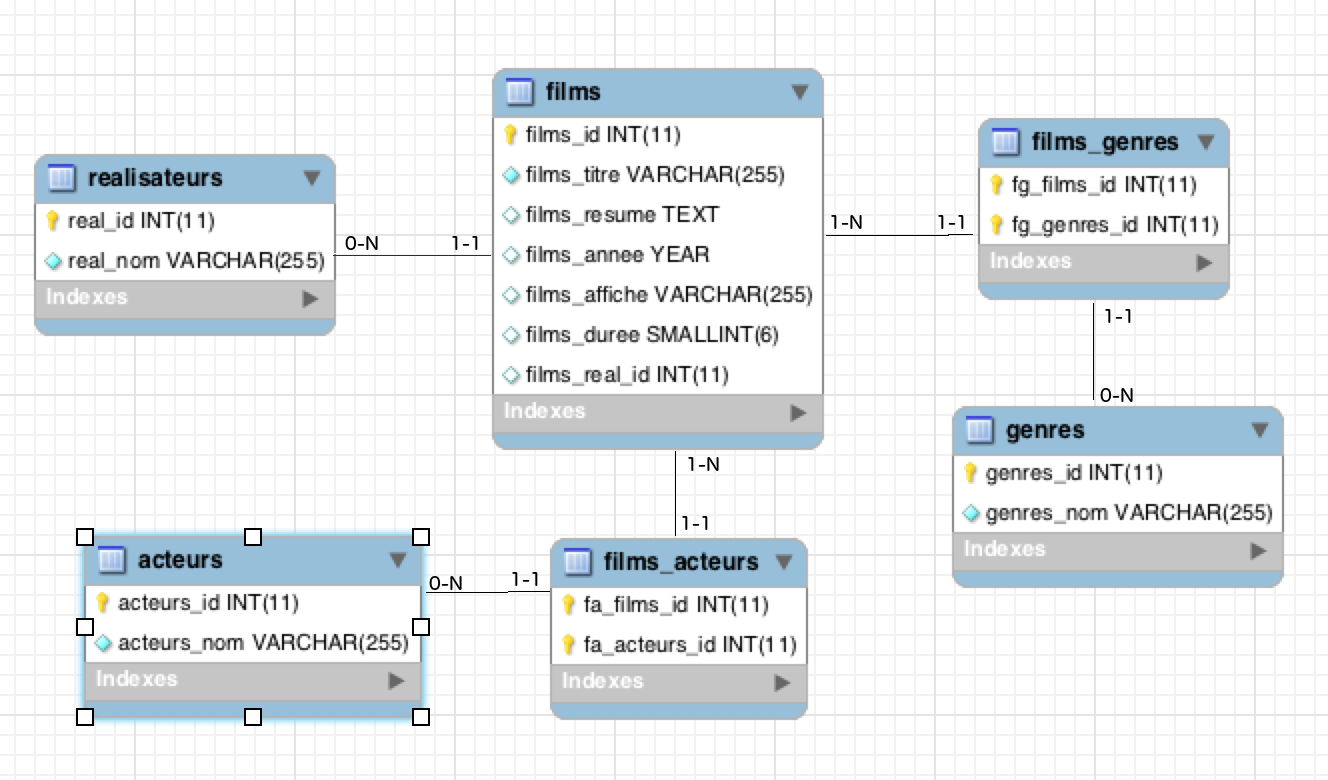Screen dimensions: 1328x780
Task: Click the realisateurs table icon
Action: click(61, 178)
